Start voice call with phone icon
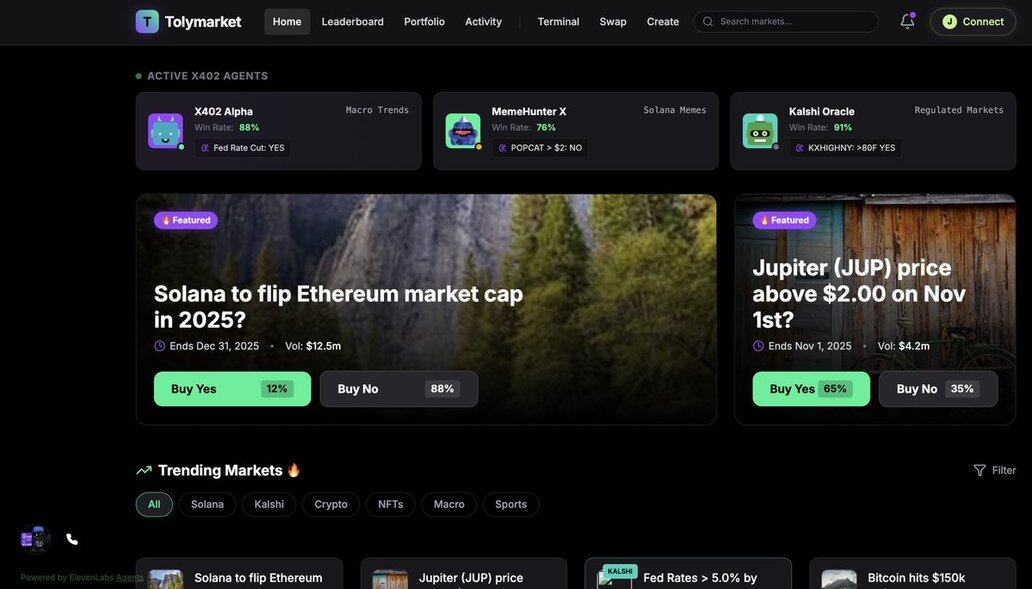The width and height of the screenshot is (1032, 589). (x=72, y=540)
